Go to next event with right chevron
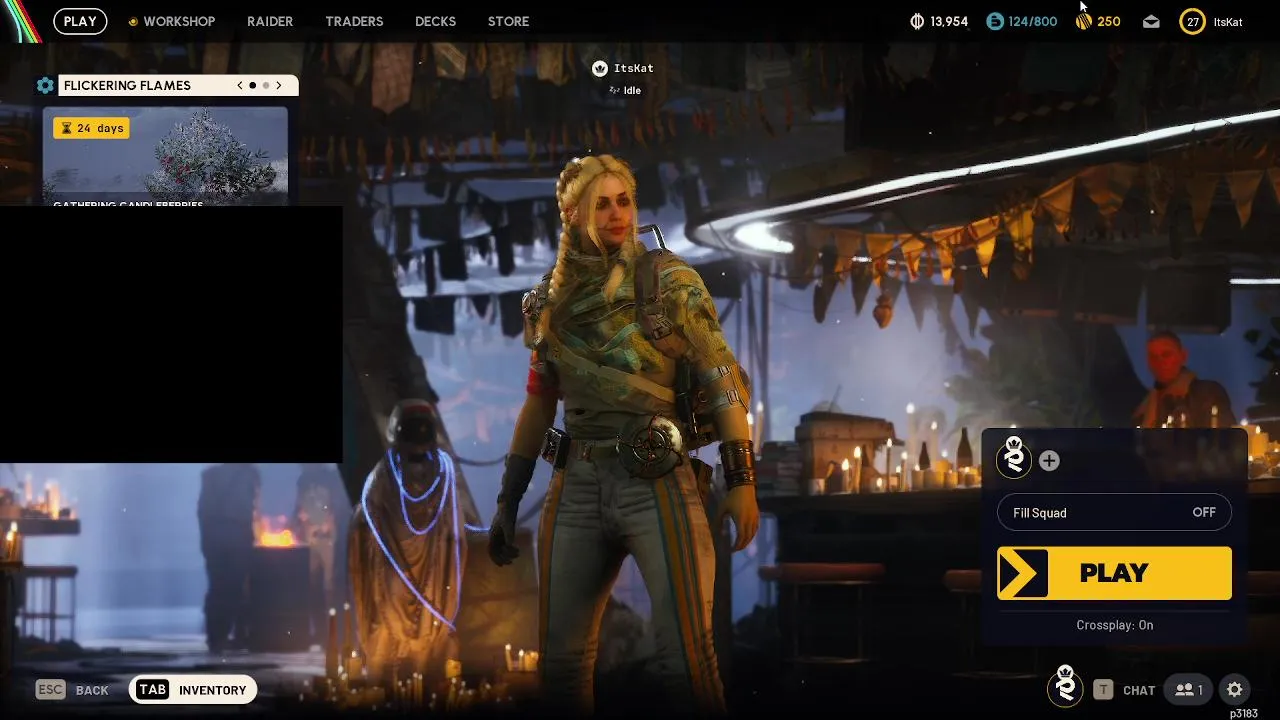The width and height of the screenshot is (1280, 720). pyautogui.click(x=279, y=86)
